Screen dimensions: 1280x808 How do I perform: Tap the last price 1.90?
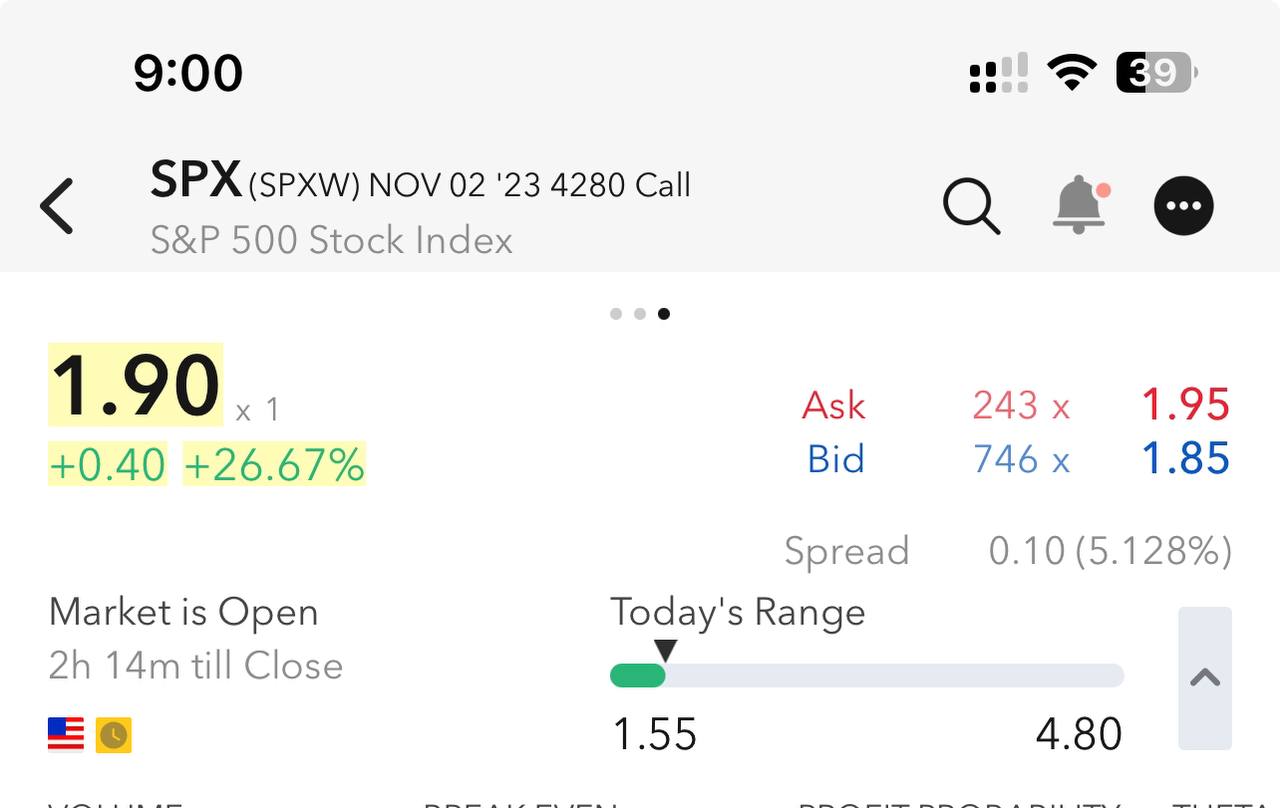click(136, 385)
